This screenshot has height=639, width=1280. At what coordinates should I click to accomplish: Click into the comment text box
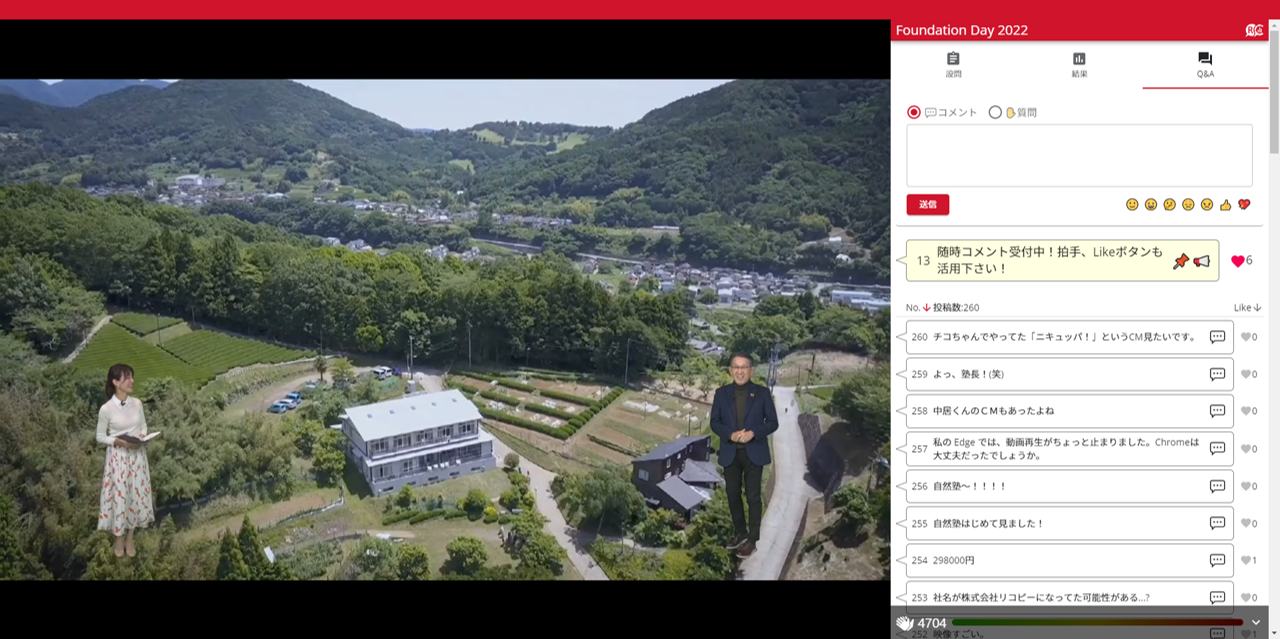[1079, 155]
